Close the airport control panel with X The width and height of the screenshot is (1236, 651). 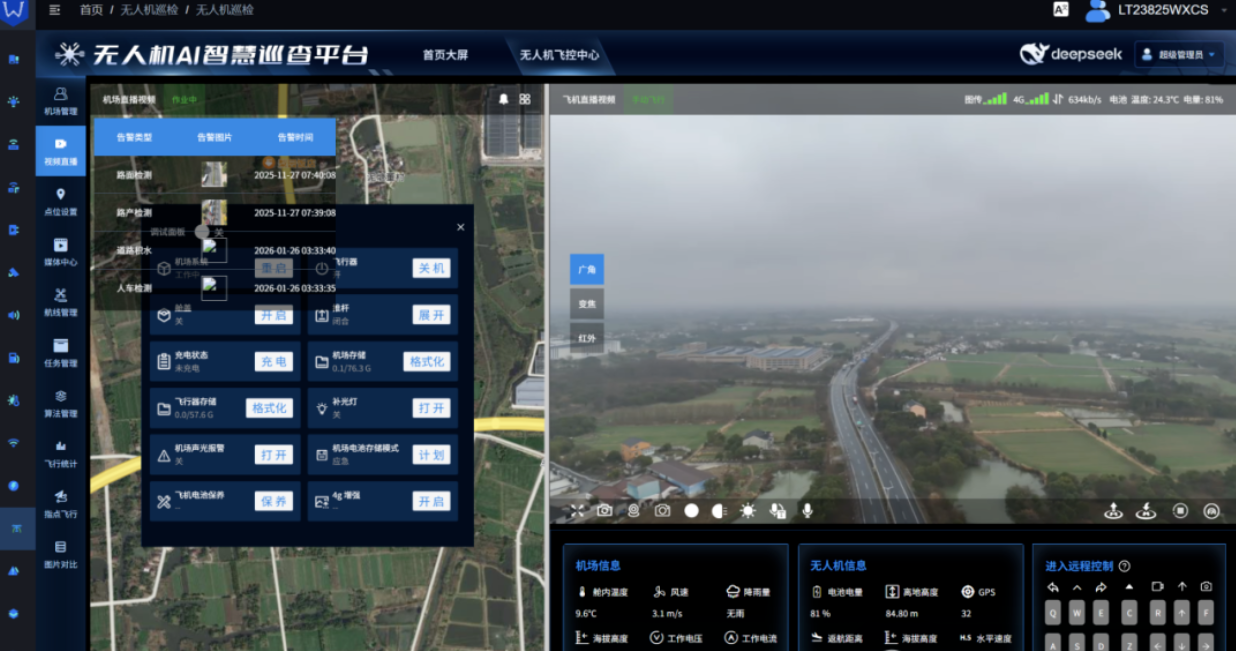click(x=460, y=227)
